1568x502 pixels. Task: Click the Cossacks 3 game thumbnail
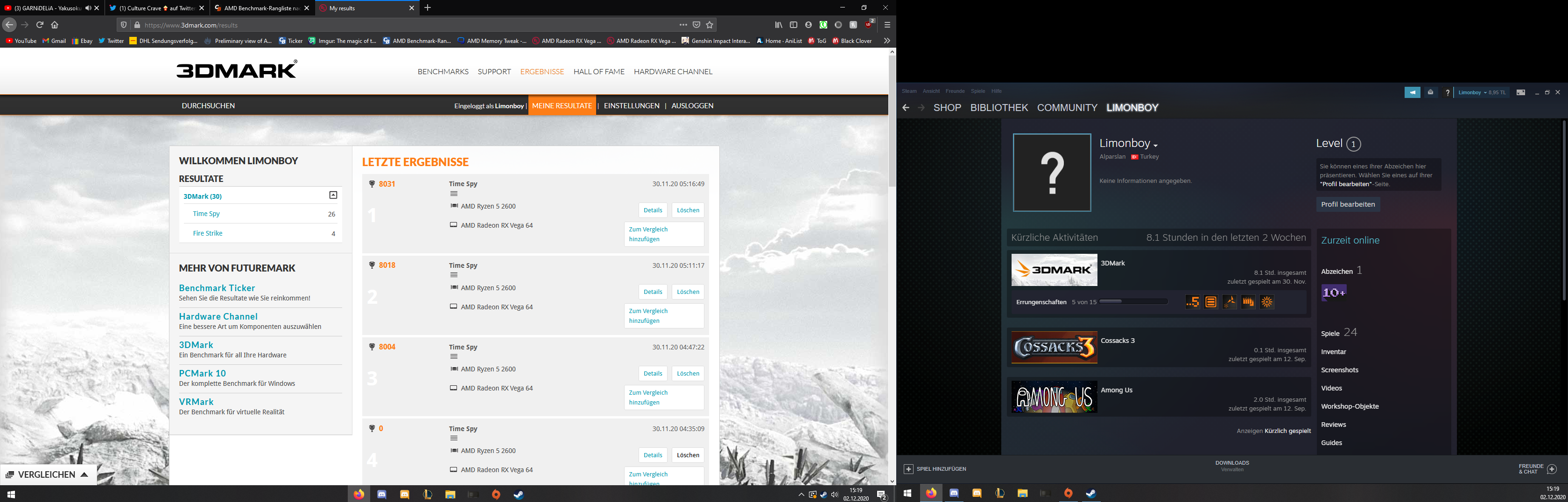pos(1054,348)
